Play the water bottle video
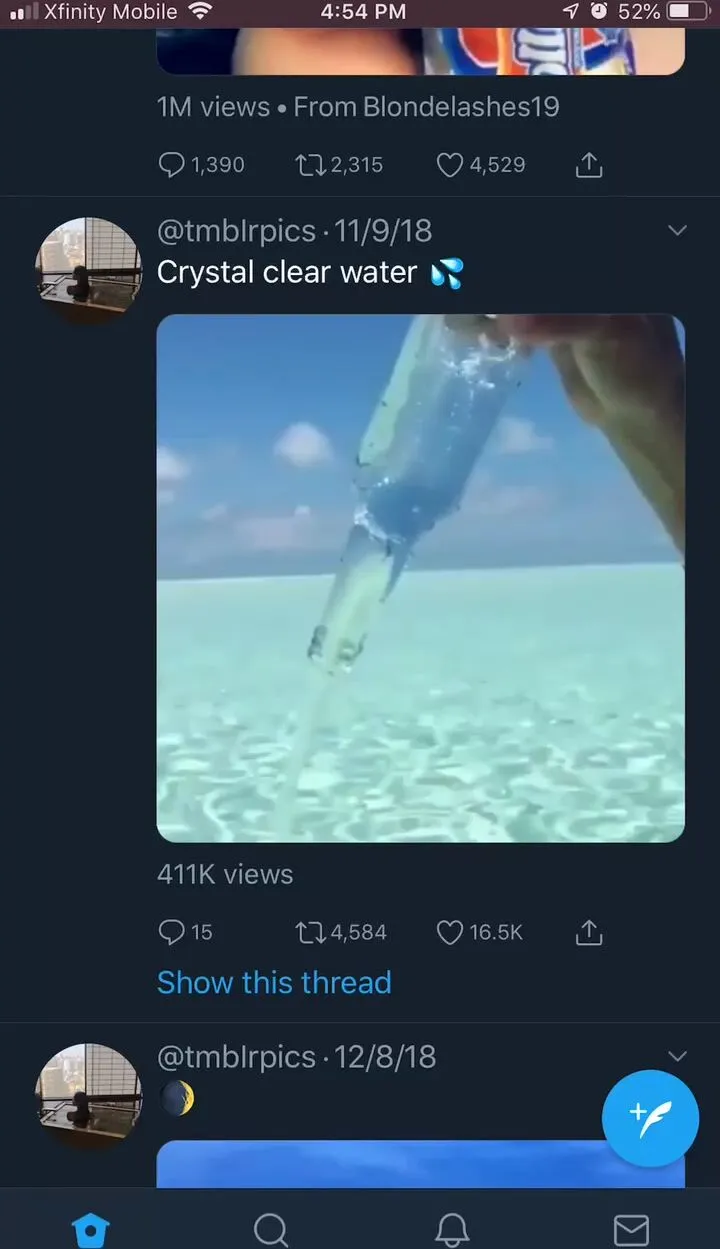 [x=420, y=578]
